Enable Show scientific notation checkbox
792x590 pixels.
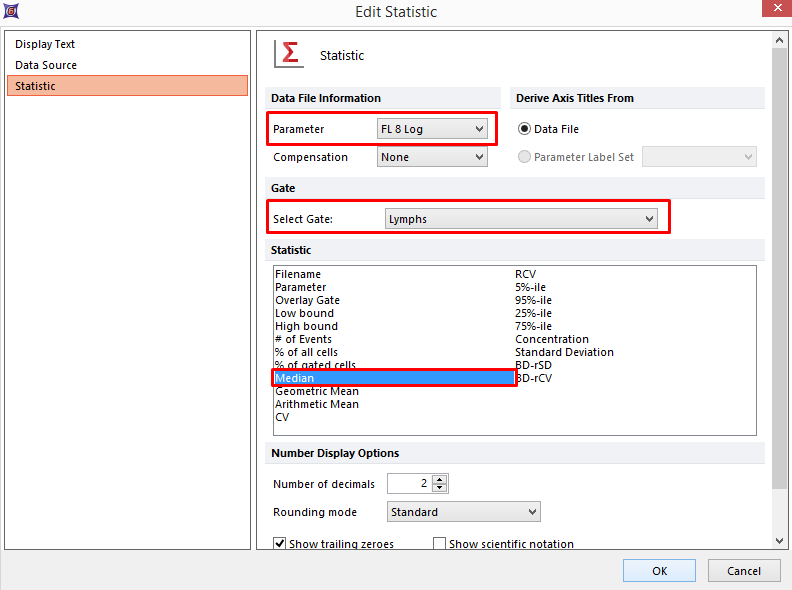[x=439, y=544]
